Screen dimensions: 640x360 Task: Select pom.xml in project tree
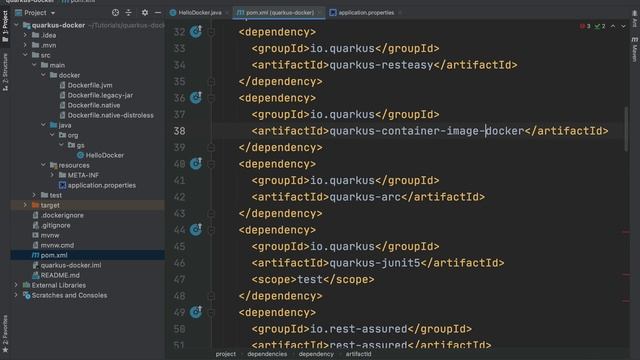(x=54, y=255)
